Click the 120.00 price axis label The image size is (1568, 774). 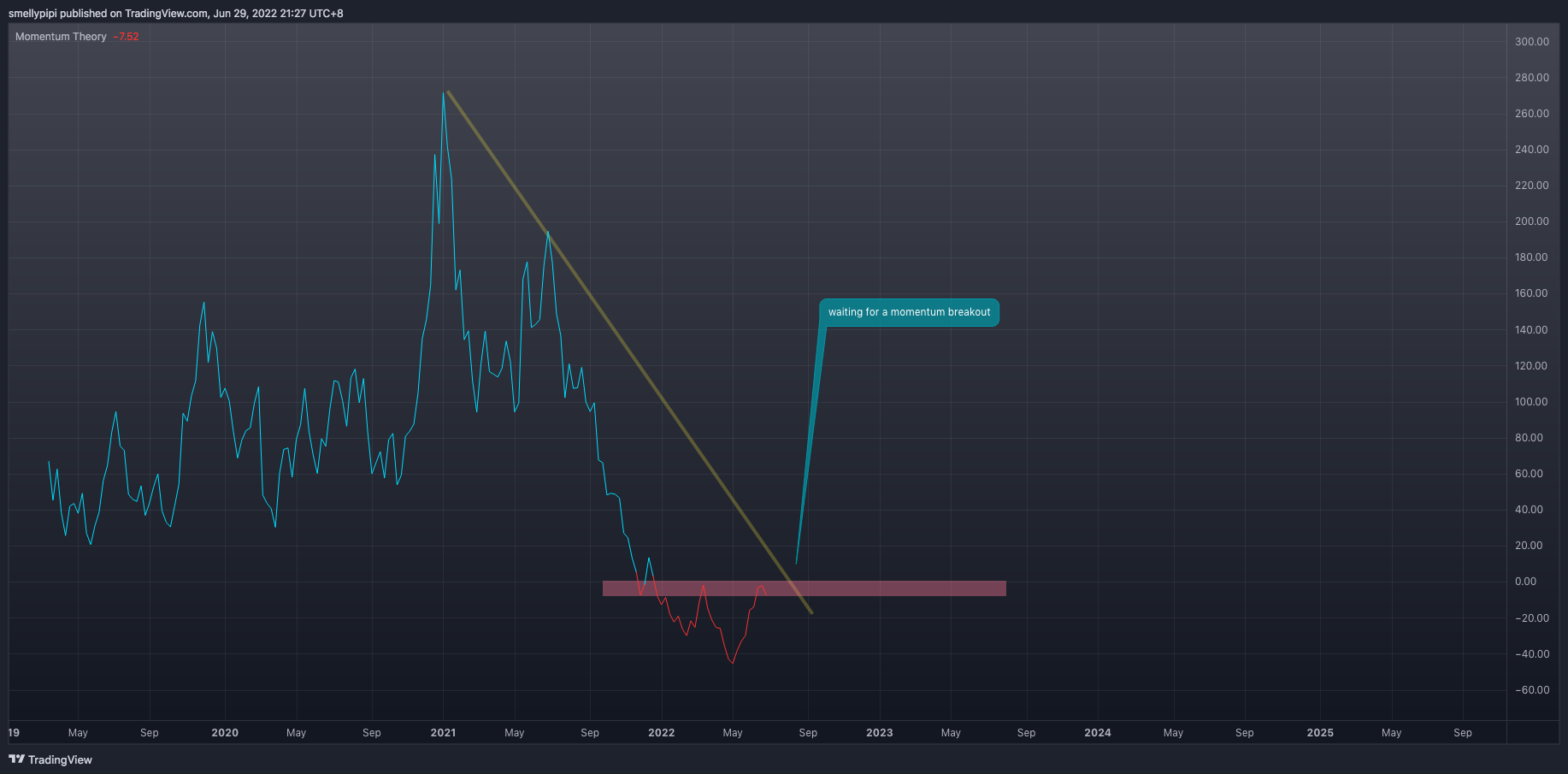[1532, 365]
